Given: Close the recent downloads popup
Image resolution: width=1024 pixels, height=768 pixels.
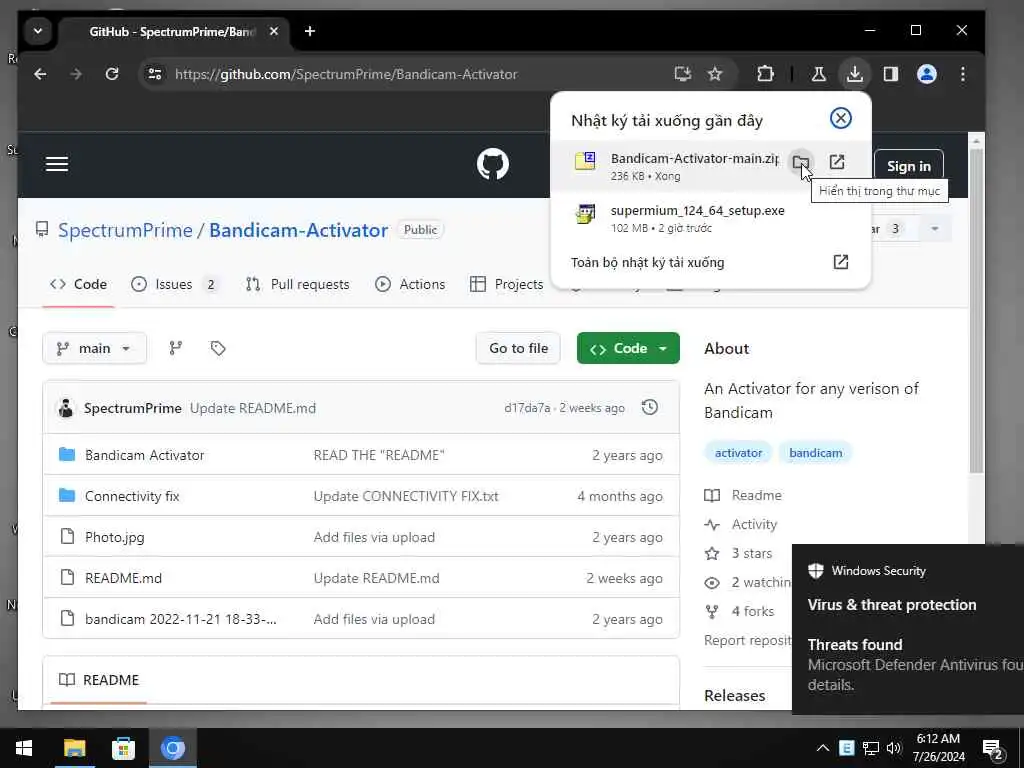Looking at the screenshot, I should (840, 118).
